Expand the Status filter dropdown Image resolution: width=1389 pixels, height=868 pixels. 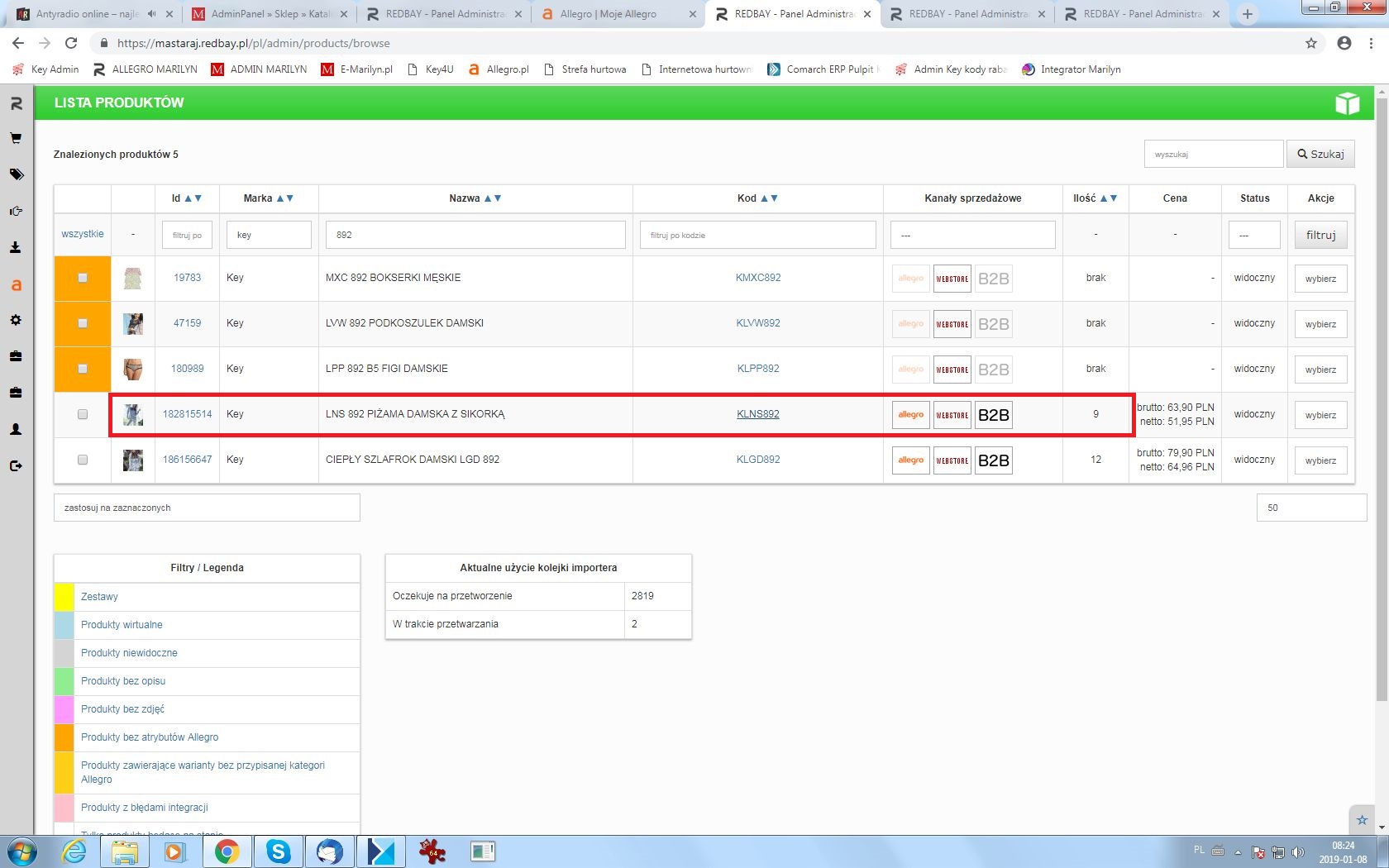click(1253, 235)
